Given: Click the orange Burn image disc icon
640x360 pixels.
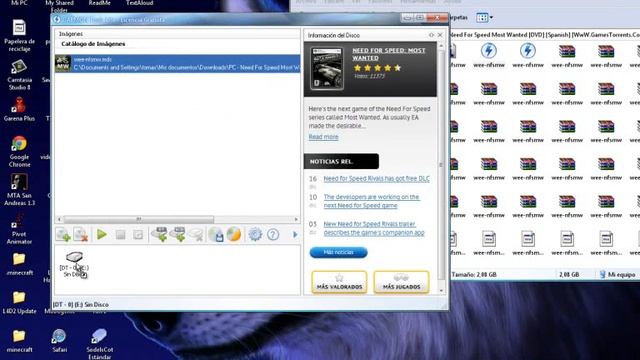Looking at the screenshot, I should tap(234, 234).
